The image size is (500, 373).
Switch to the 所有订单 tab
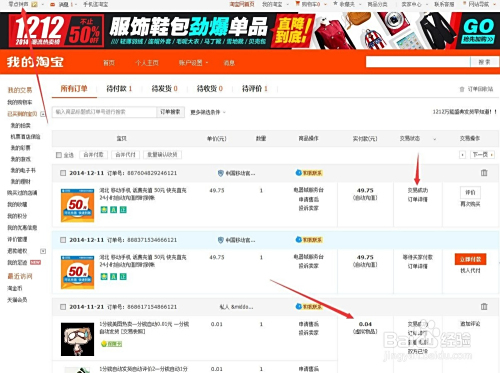click(x=74, y=88)
